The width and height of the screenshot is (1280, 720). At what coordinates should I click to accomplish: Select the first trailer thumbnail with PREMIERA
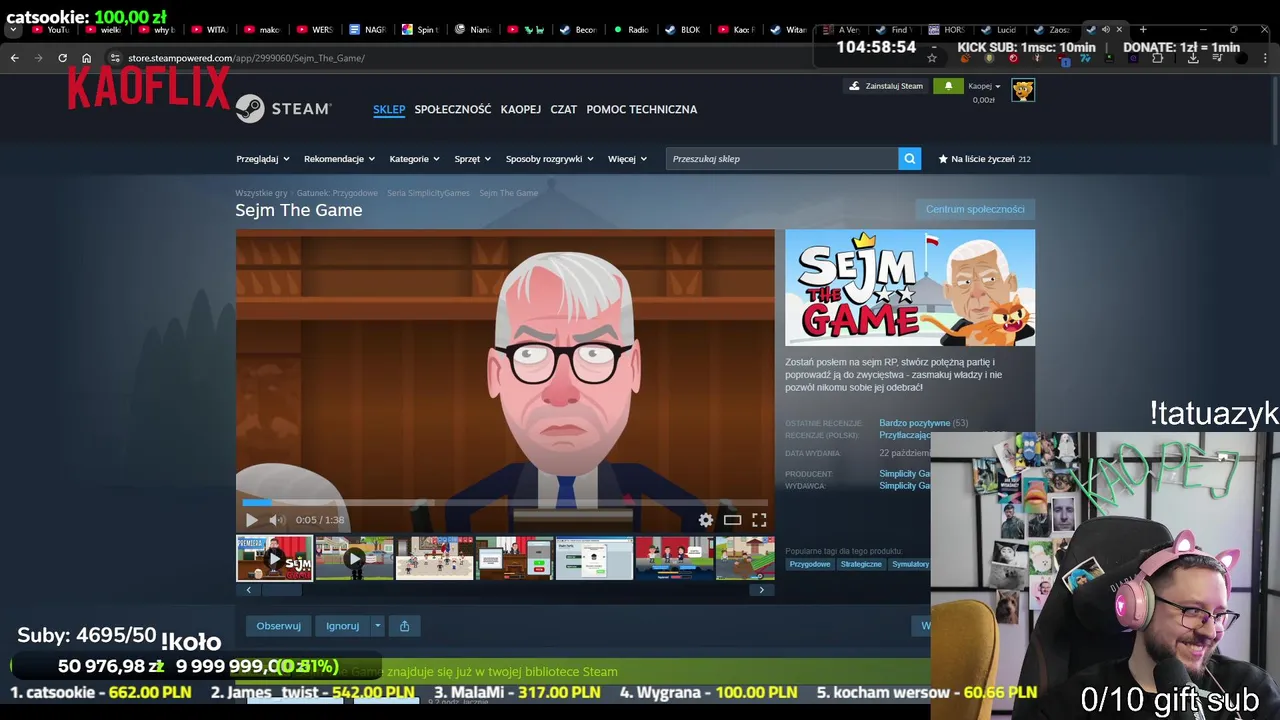pyautogui.click(x=274, y=558)
